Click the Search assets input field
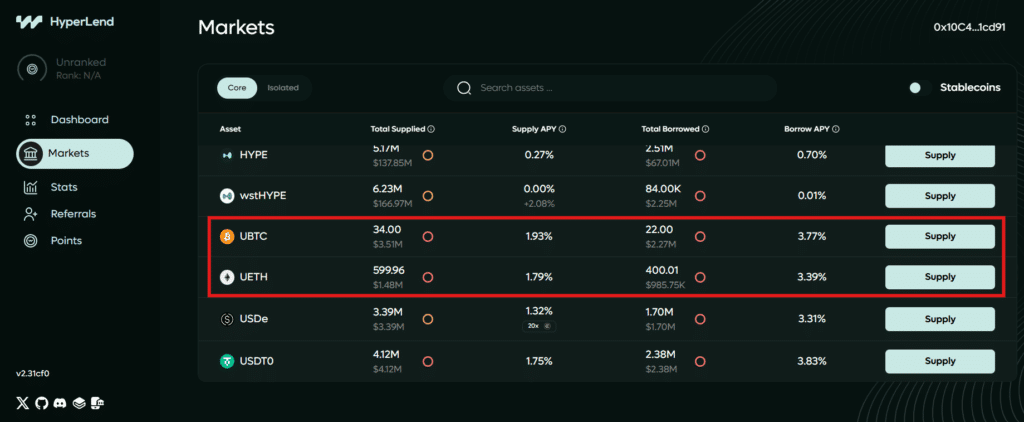 (x=609, y=88)
